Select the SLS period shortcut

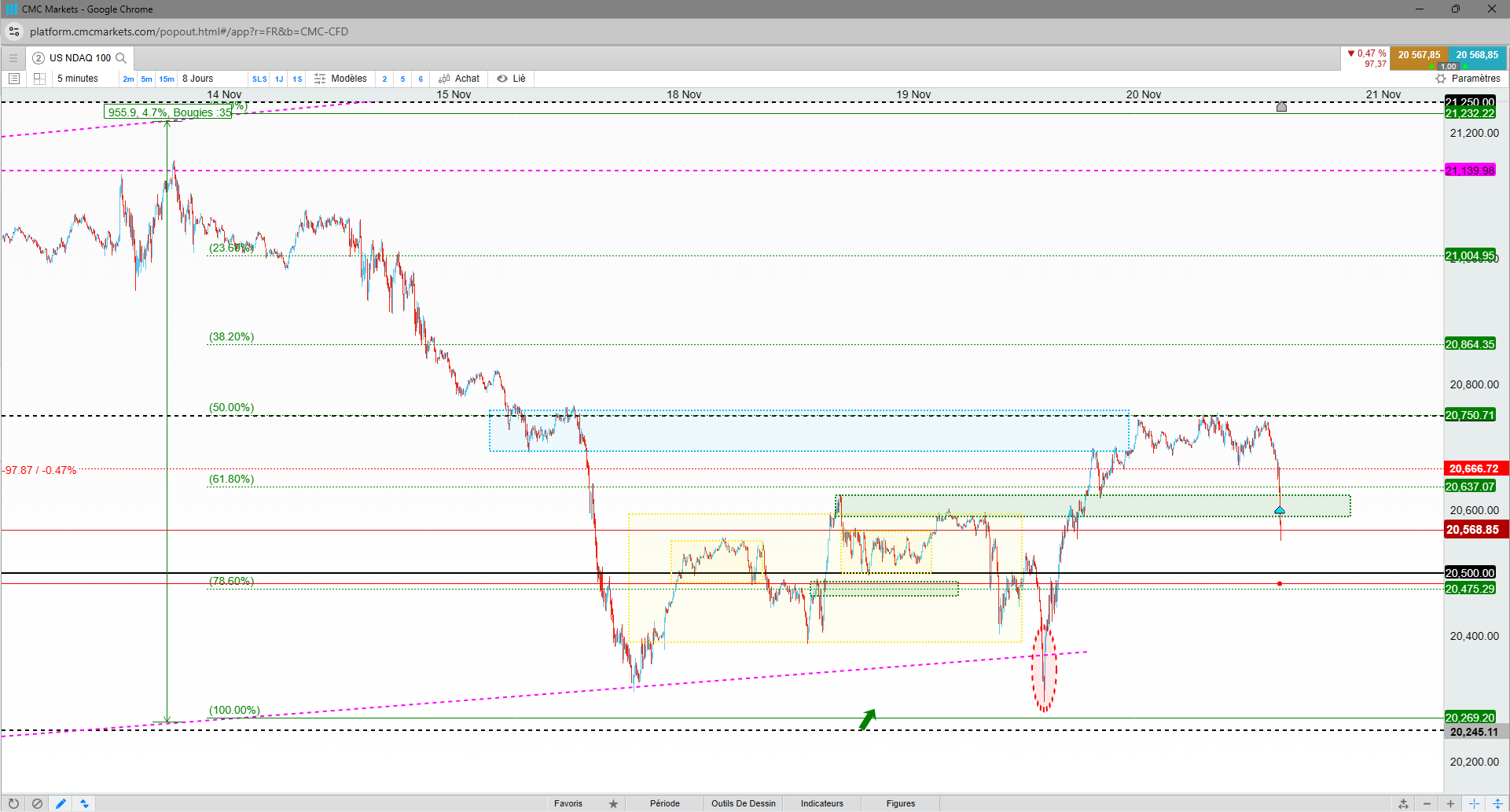[259, 79]
